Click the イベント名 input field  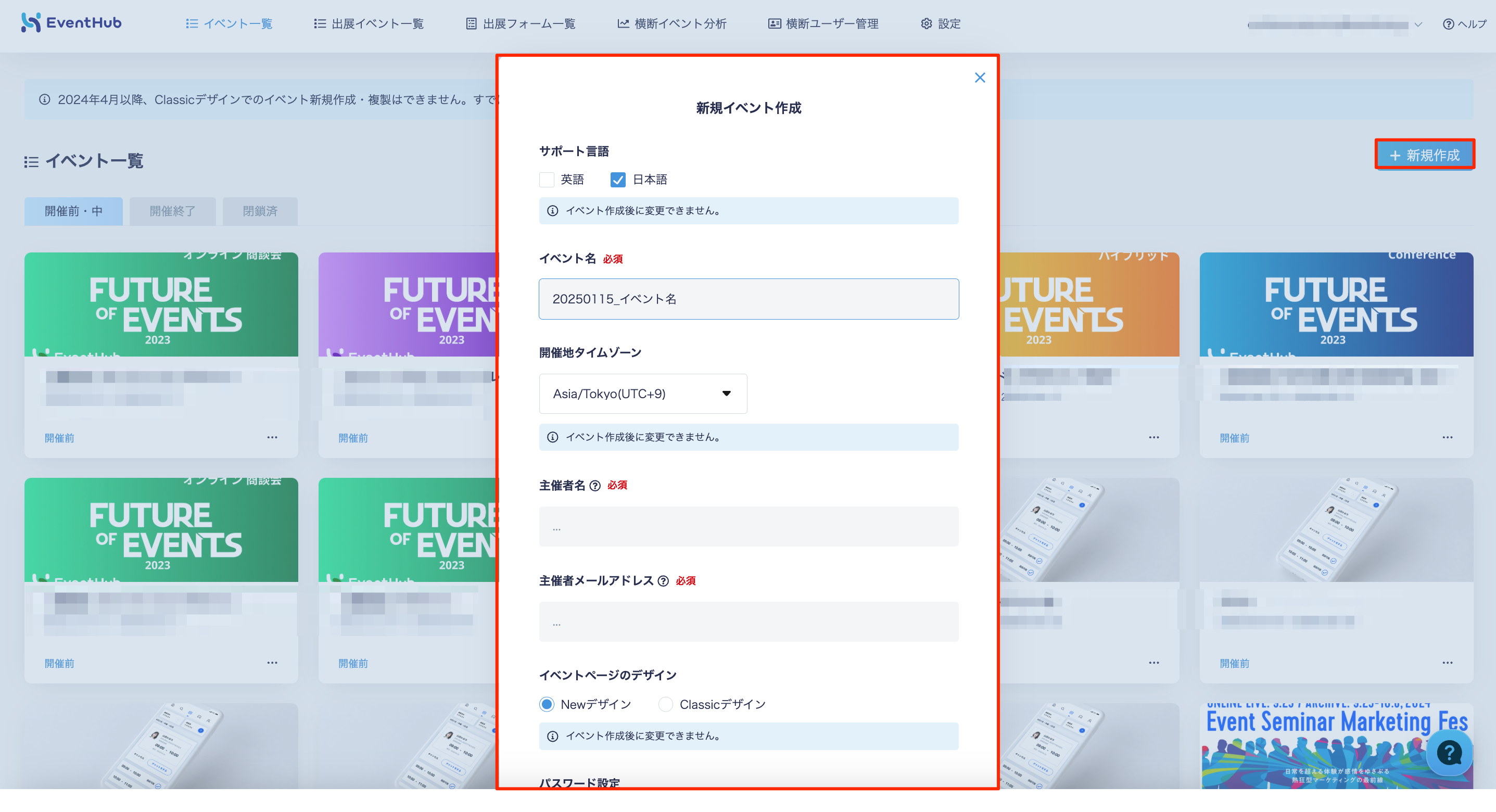(x=748, y=299)
